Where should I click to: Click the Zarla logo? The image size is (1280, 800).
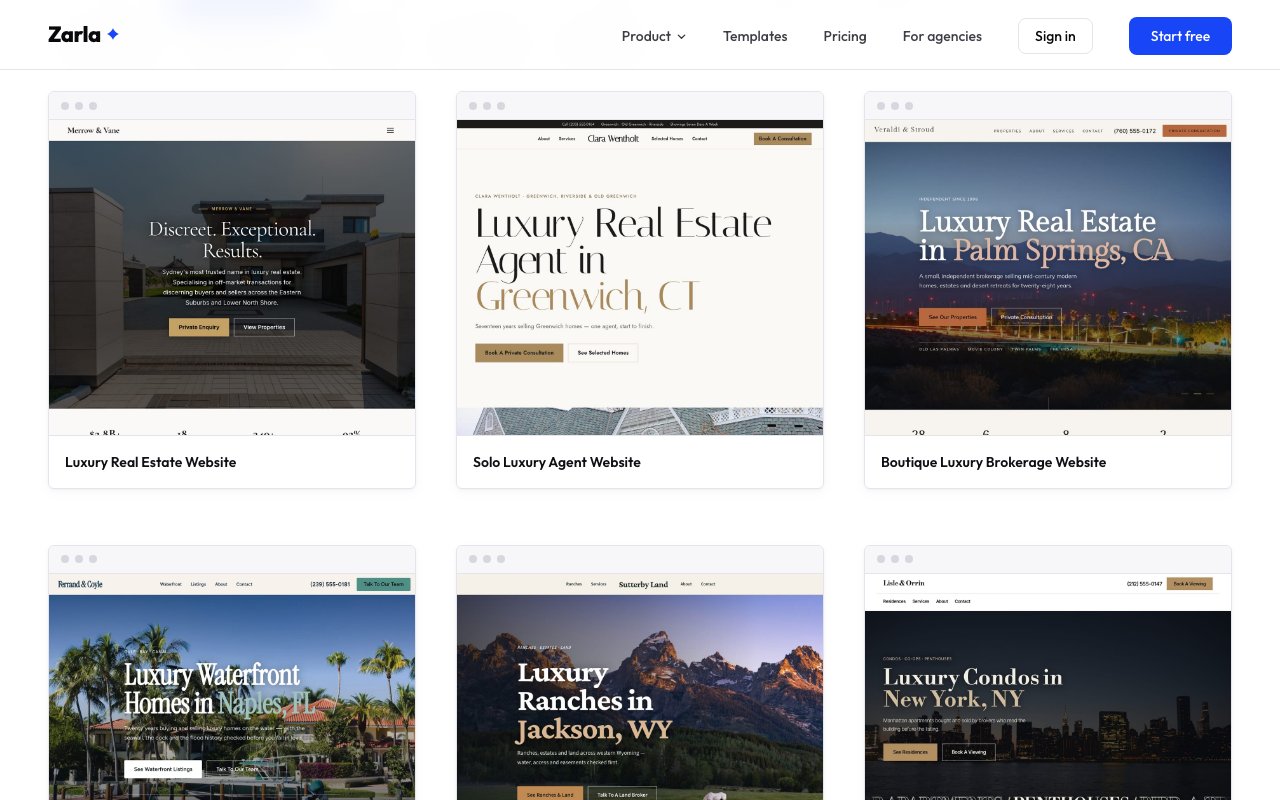coord(84,35)
